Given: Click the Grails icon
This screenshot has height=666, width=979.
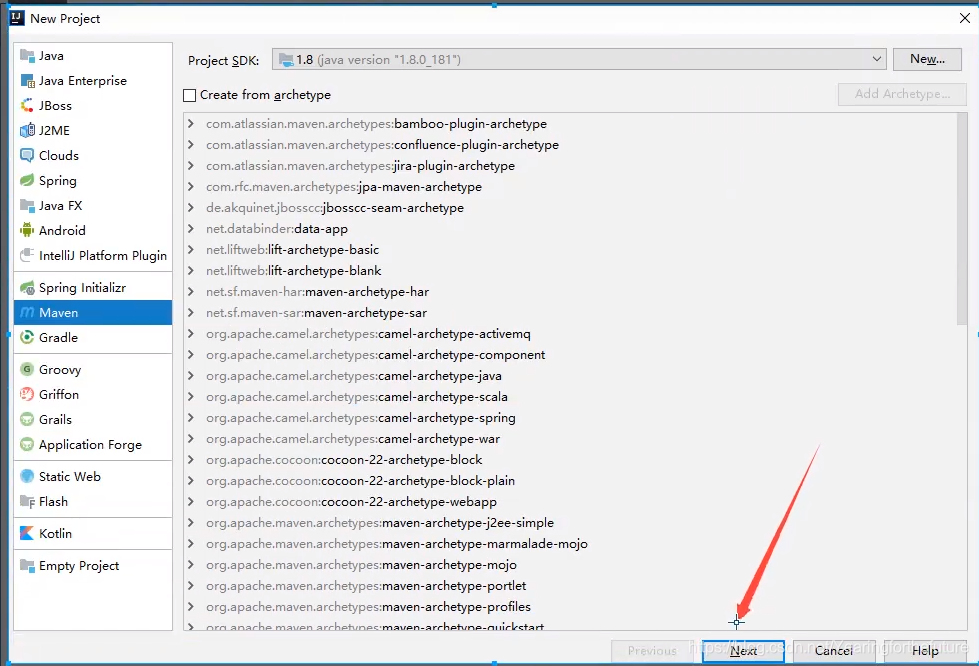Looking at the screenshot, I should pyautogui.click(x=27, y=419).
